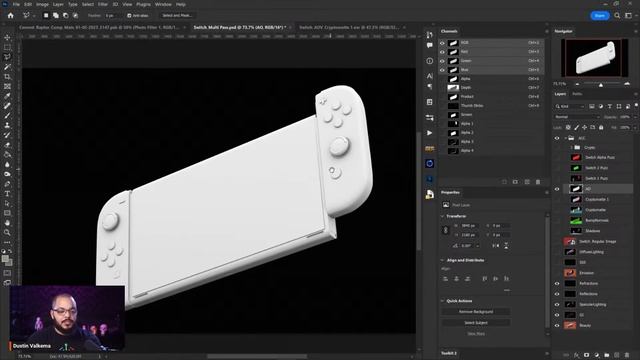Create new group folder in Layers footer
This screenshot has height=360, width=640.
607,355
